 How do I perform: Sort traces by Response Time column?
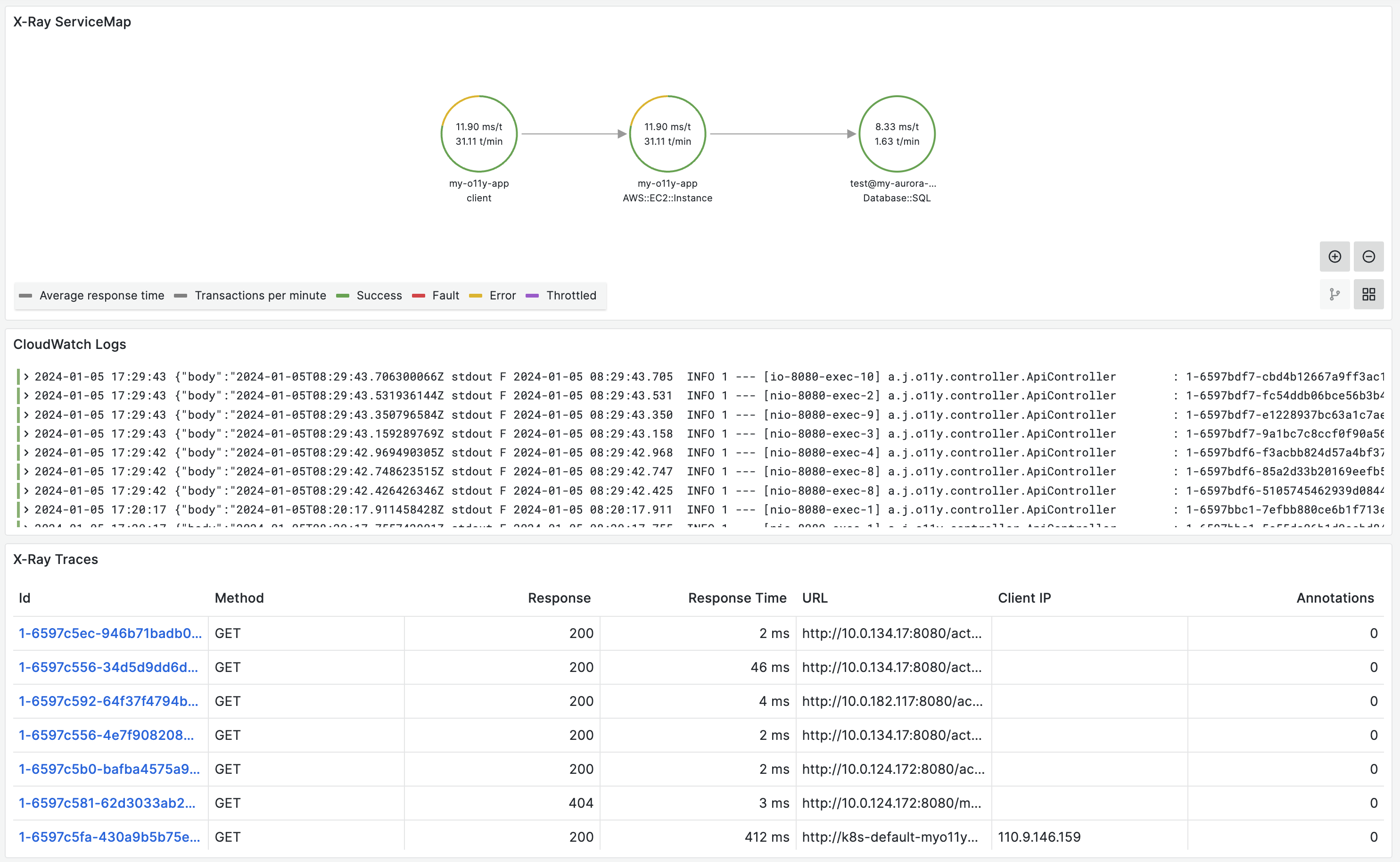click(x=737, y=597)
